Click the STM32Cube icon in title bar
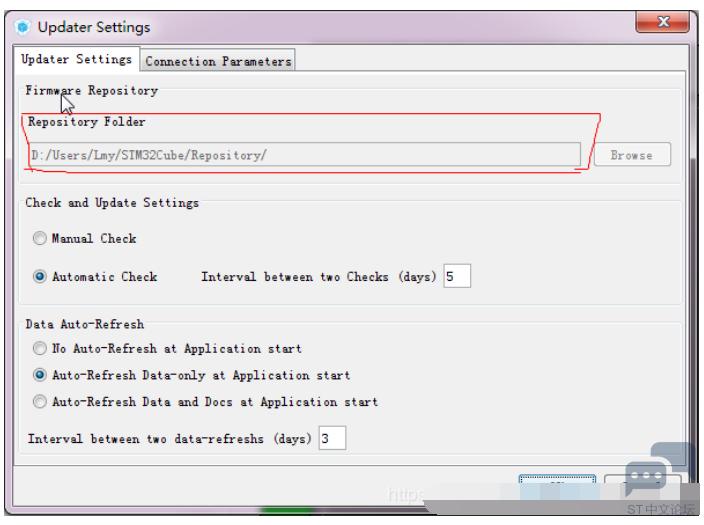The image size is (704, 525). coord(22,27)
